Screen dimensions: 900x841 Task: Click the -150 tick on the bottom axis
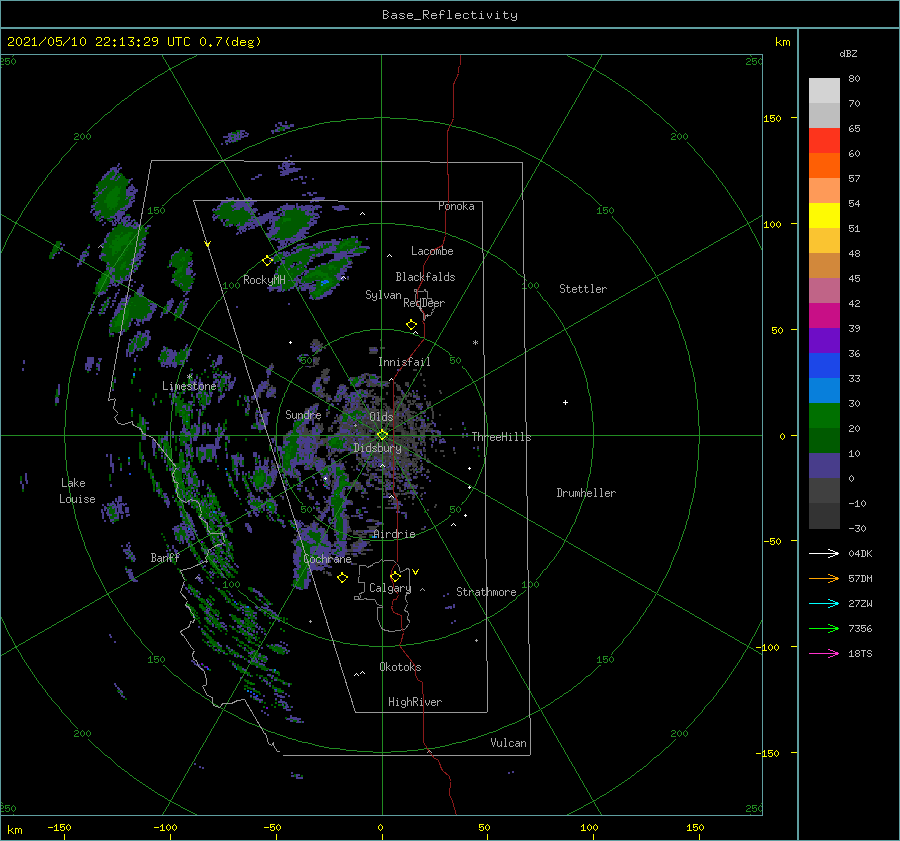click(x=59, y=827)
